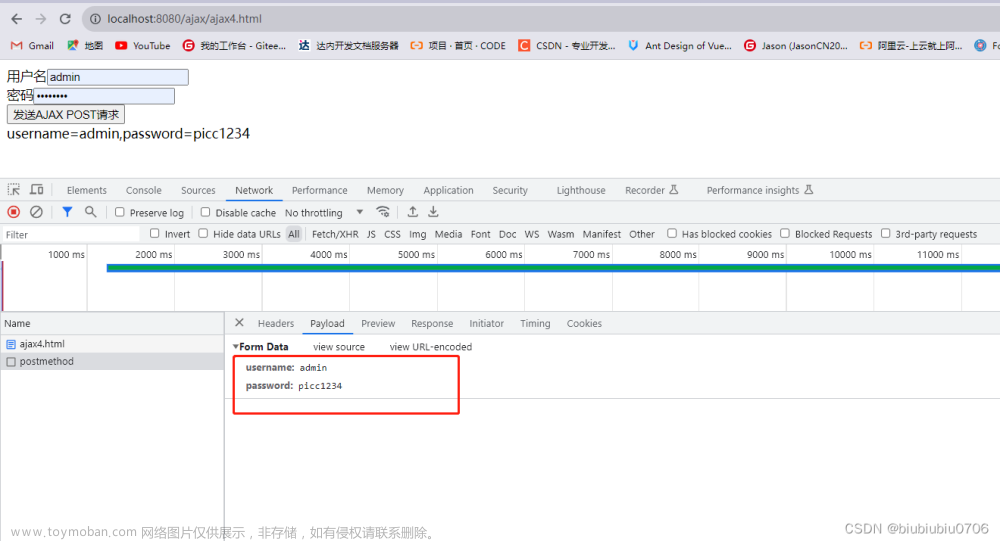The width and height of the screenshot is (1000, 541).
Task: Filter requests by CSS
Action: point(392,234)
